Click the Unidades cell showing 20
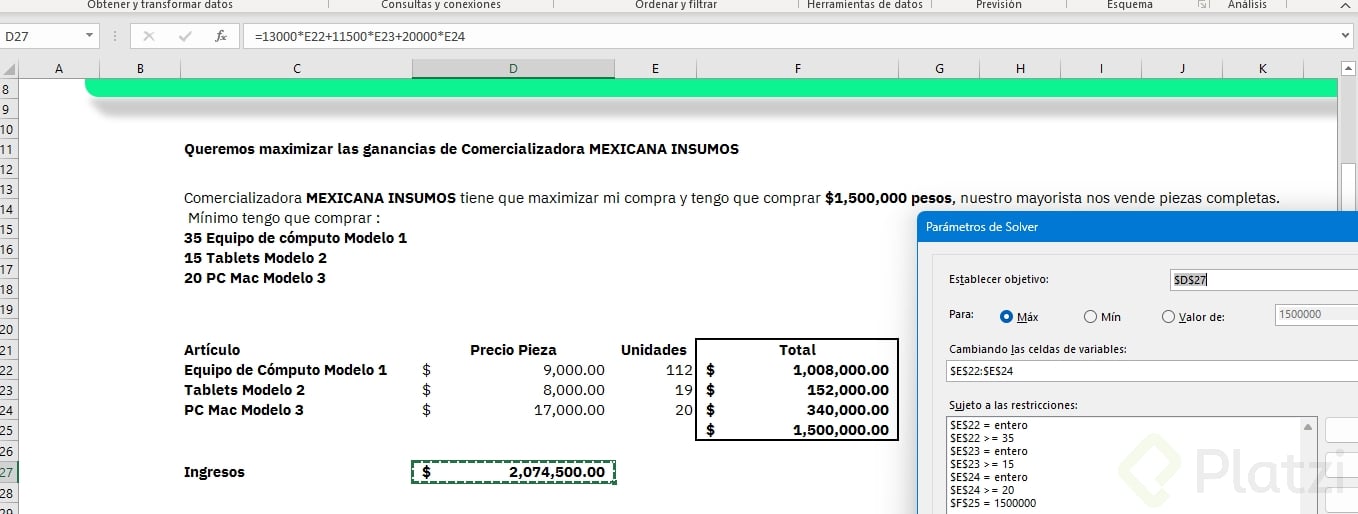The height and width of the screenshot is (514, 1358). (655, 410)
